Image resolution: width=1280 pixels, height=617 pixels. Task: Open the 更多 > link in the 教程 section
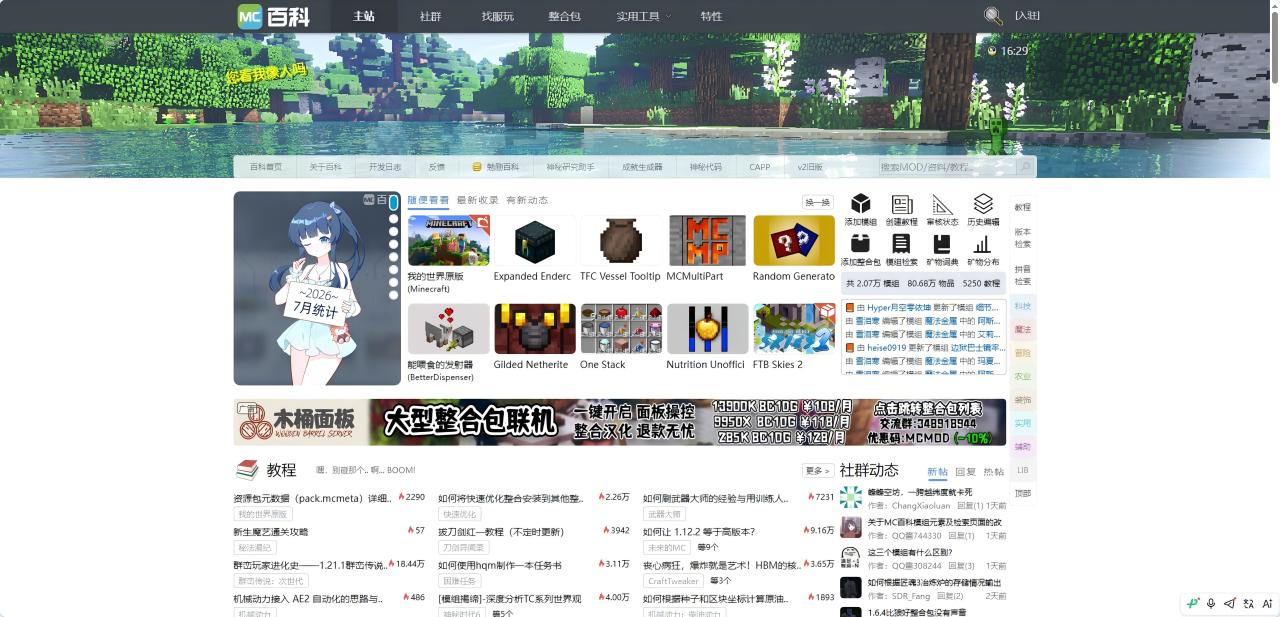point(818,470)
